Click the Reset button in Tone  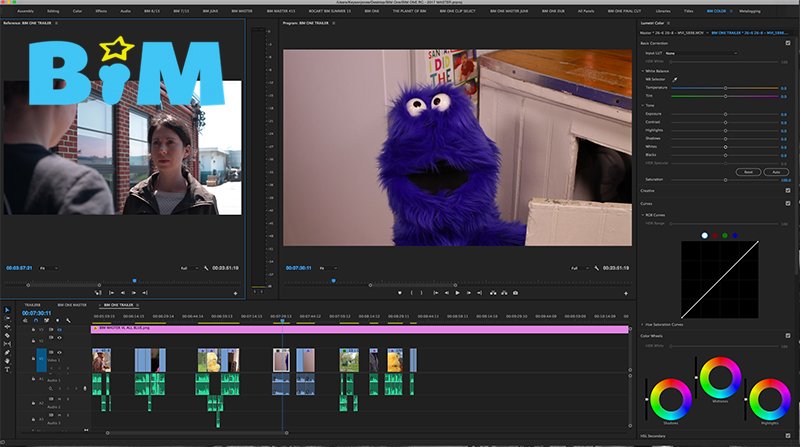point(748,172)
